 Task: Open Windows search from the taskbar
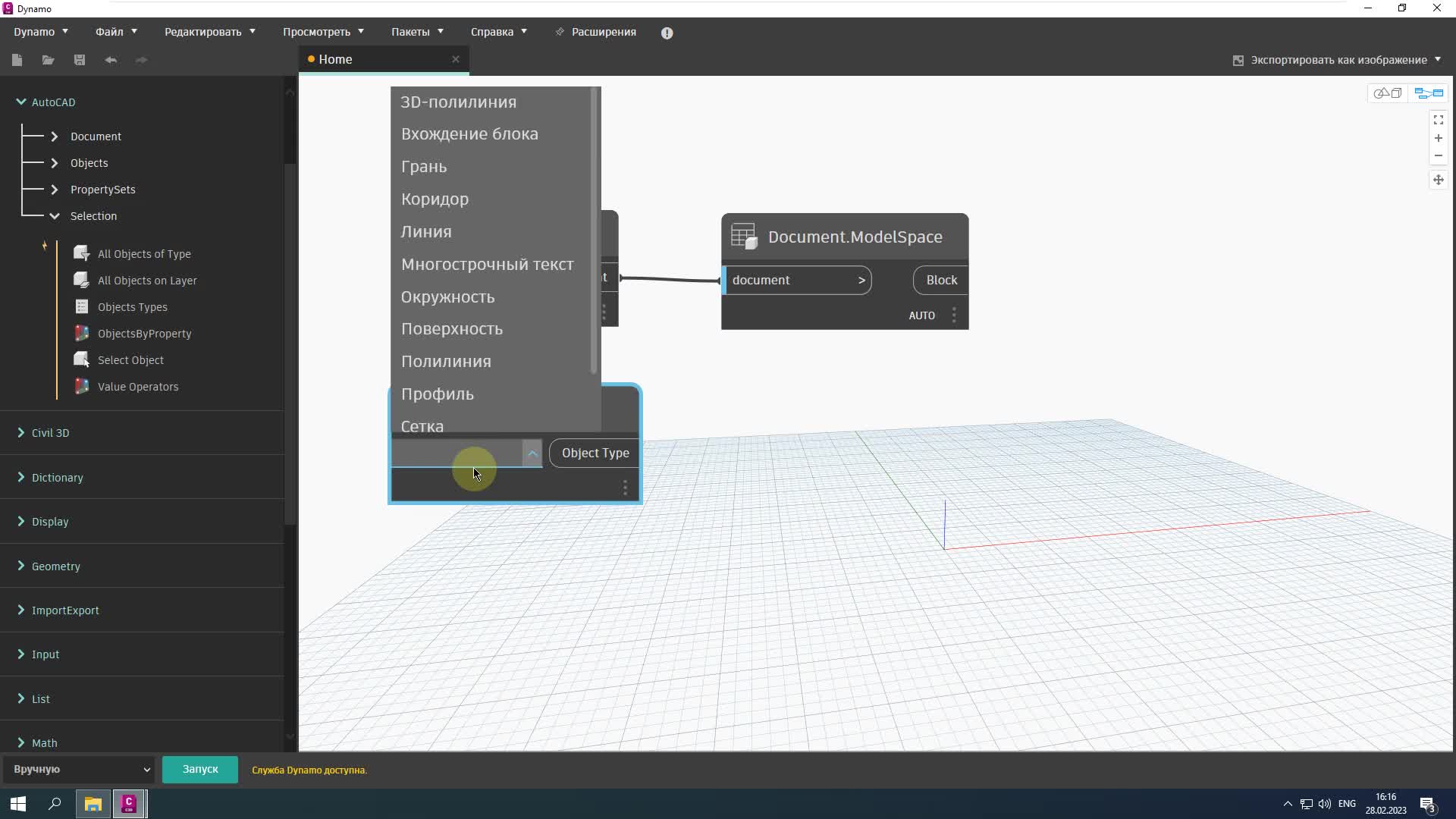pyautogui.click(x=55, y=804)
